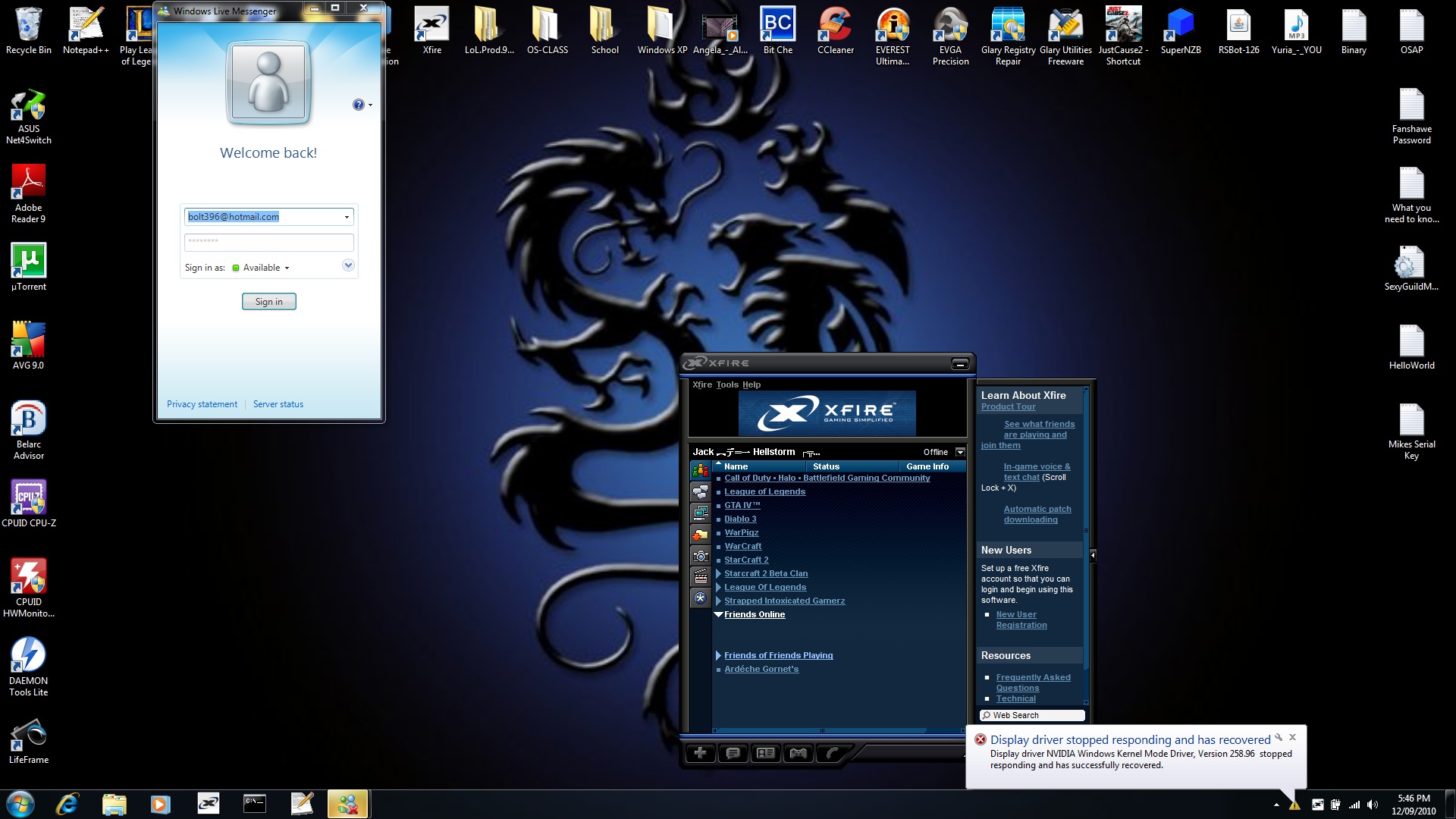
Task: Open Xfire star sidebar icon
Action: [700, 598]
